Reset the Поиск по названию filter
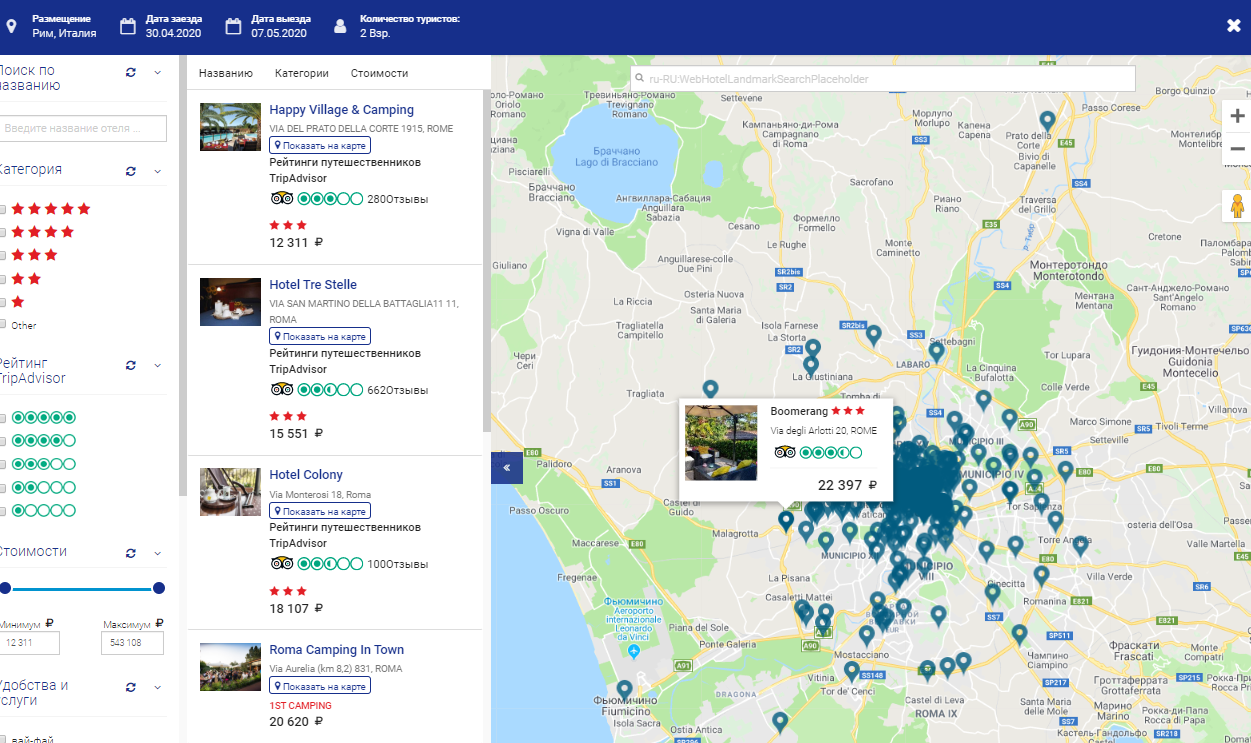This screenshot has height=743, width=1251. [130, 72]
